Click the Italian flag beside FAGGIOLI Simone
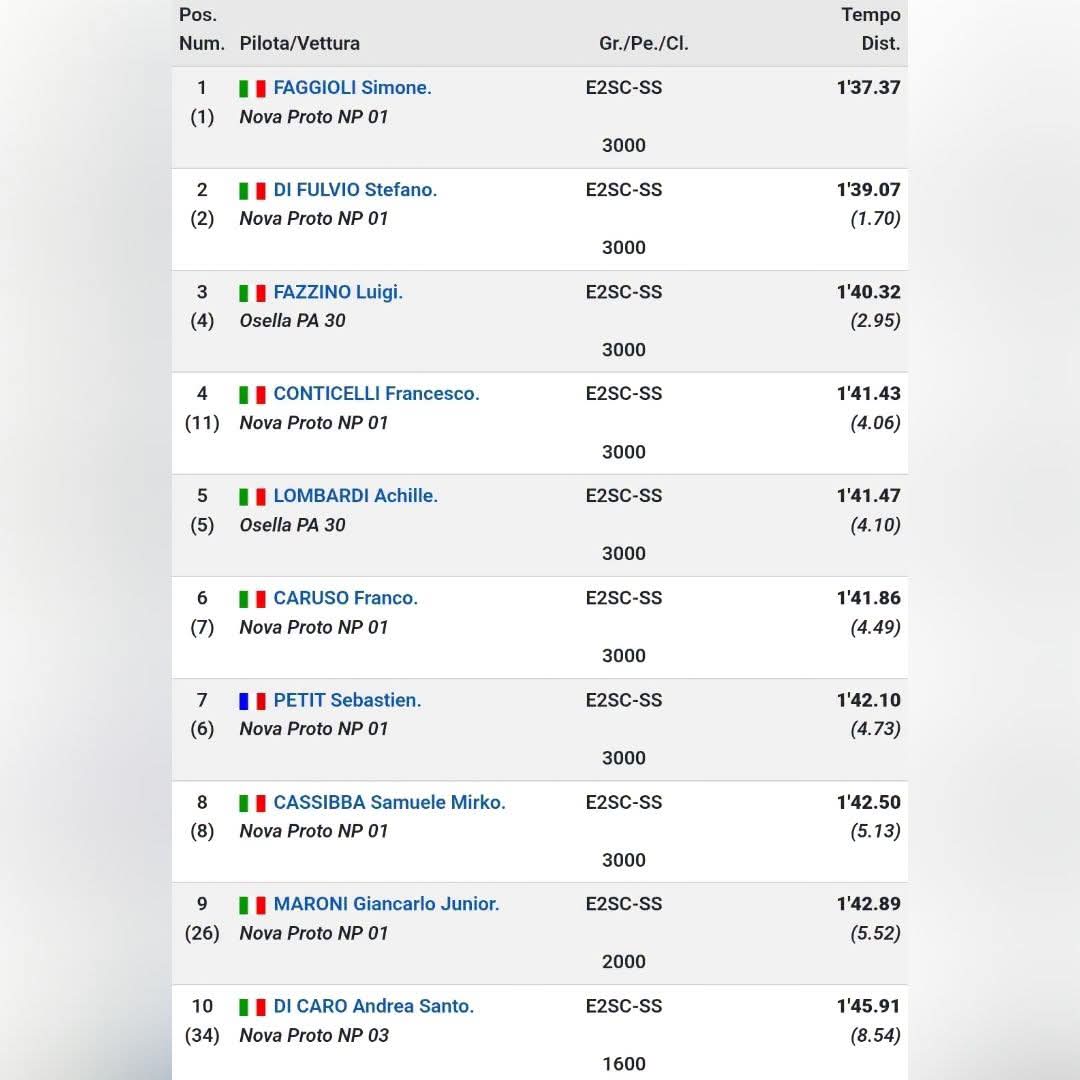Viewport: 1080px width, 1080px height. pyautogui.click(x=252, y=89)
